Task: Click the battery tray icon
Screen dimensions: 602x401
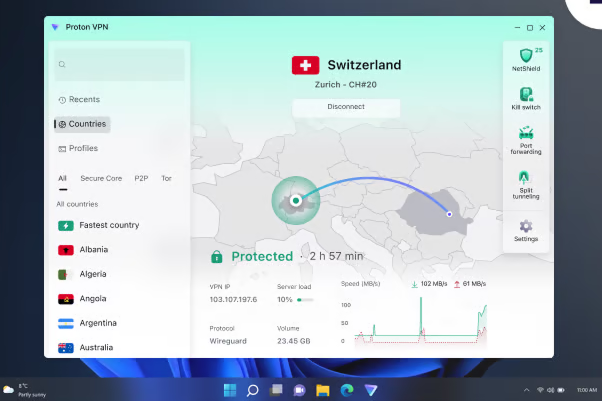Action: coord(561,390)
